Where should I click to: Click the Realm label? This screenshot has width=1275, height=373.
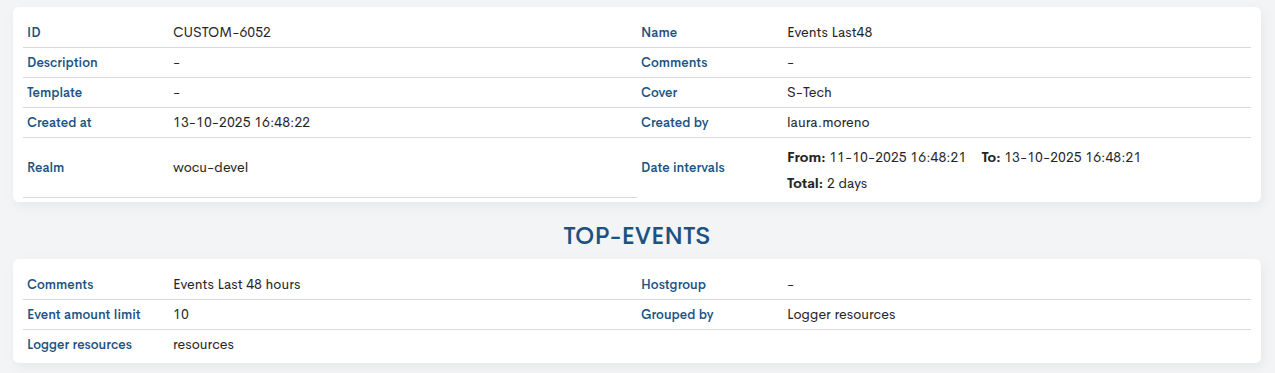(x=45, y=167)
